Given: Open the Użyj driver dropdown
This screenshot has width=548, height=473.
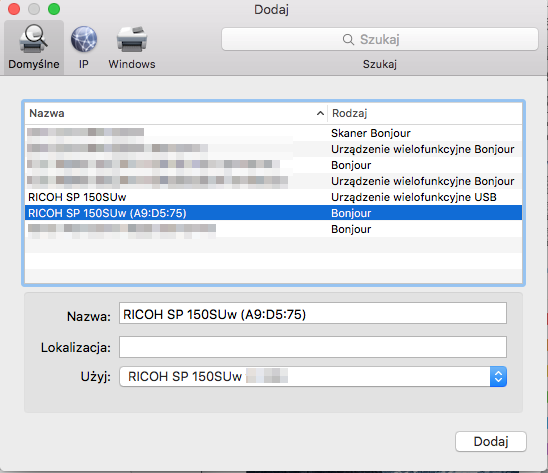Looking at the screenshot, I should coord(313,377).
